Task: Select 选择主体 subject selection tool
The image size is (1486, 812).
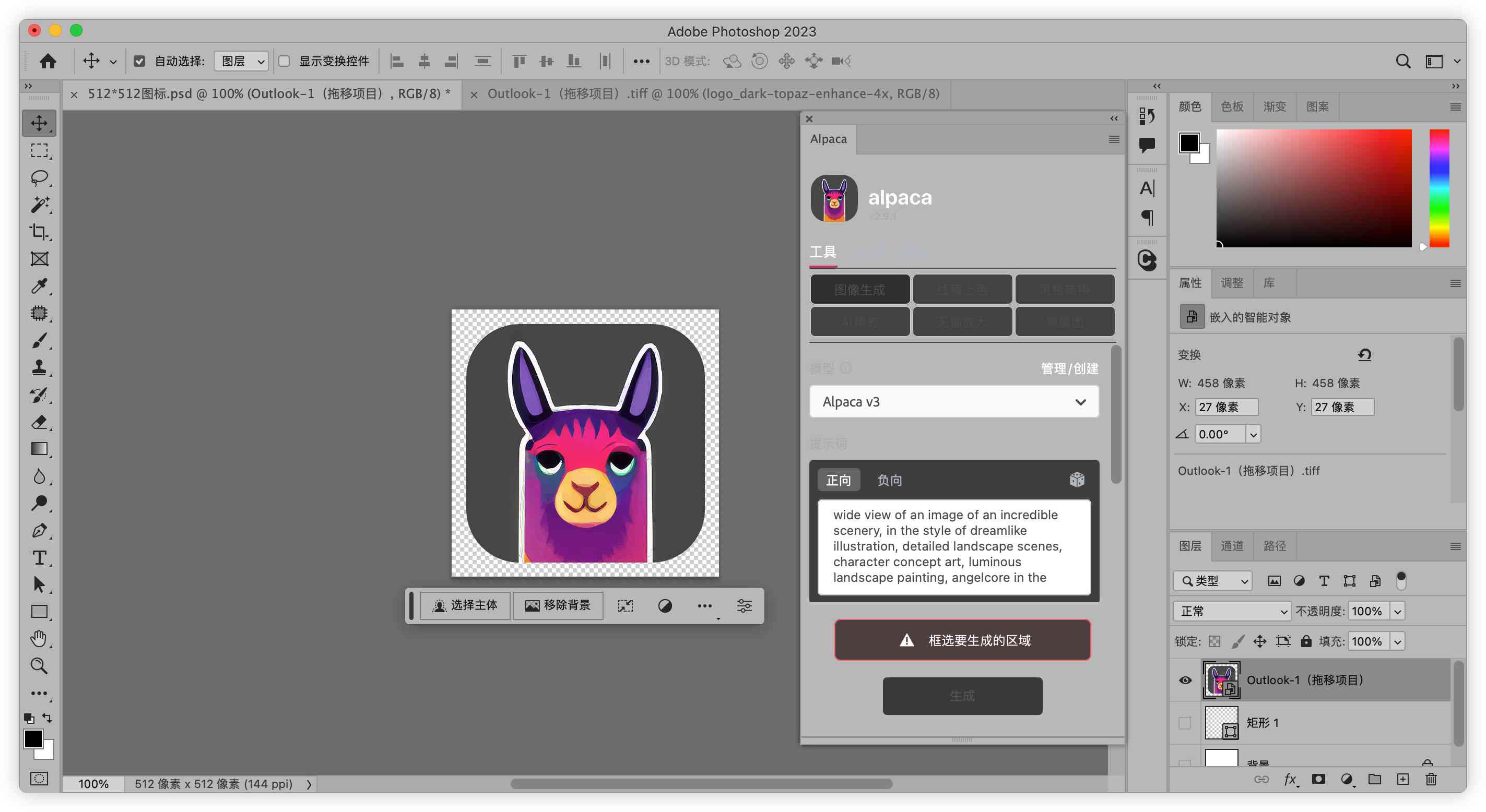Action: point(463,605)
